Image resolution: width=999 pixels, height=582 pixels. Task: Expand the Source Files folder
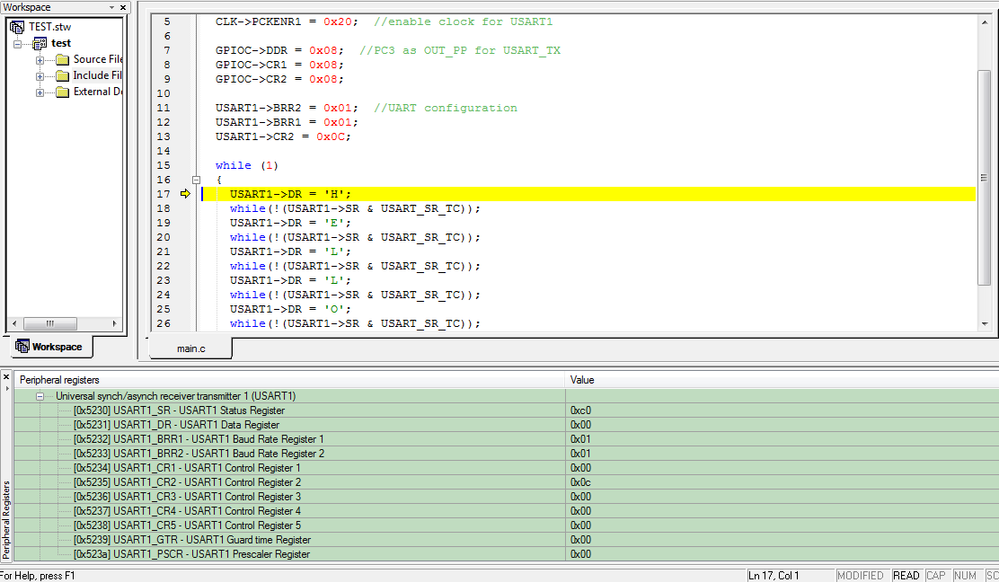pos(40,60)
